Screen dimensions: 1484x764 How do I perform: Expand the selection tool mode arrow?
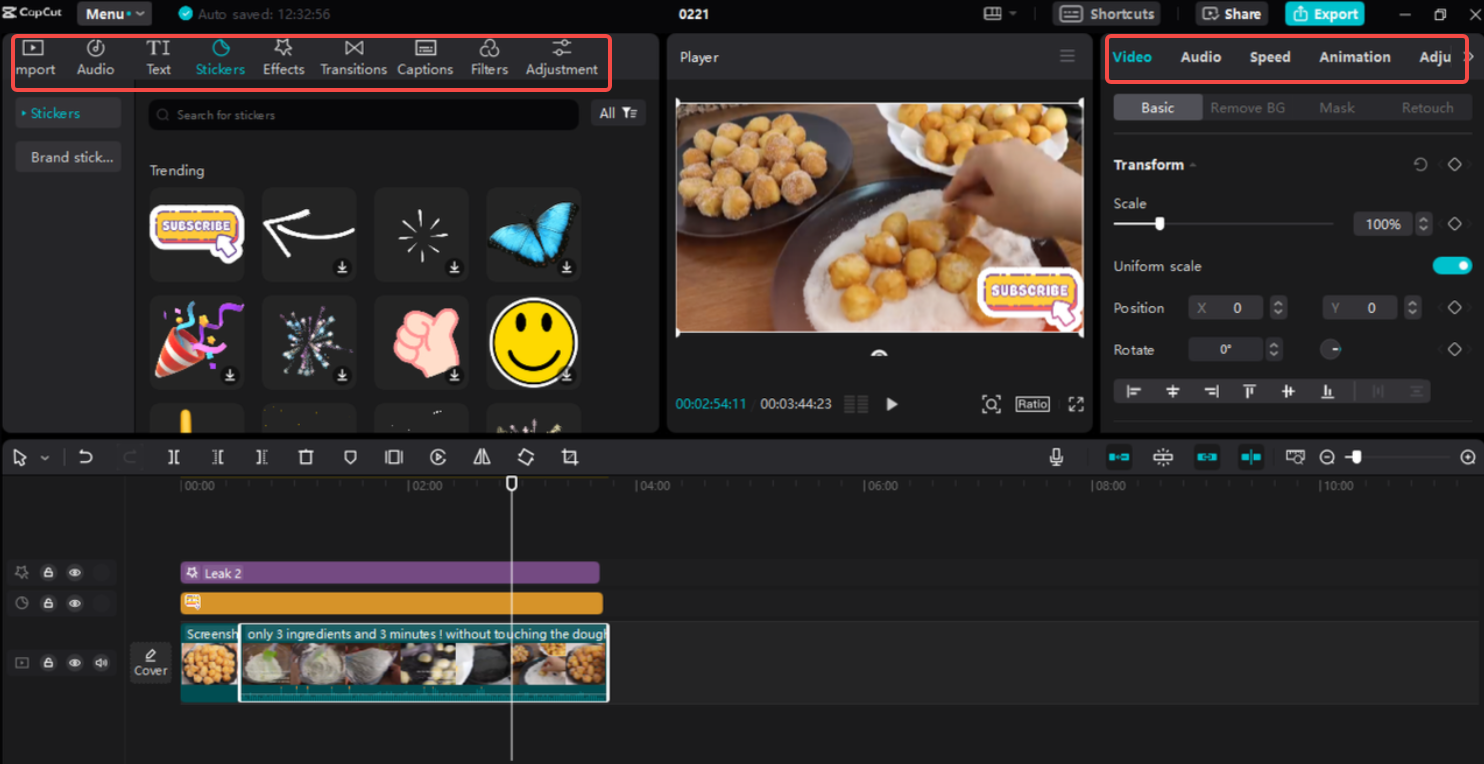click(x=45, y=458)
